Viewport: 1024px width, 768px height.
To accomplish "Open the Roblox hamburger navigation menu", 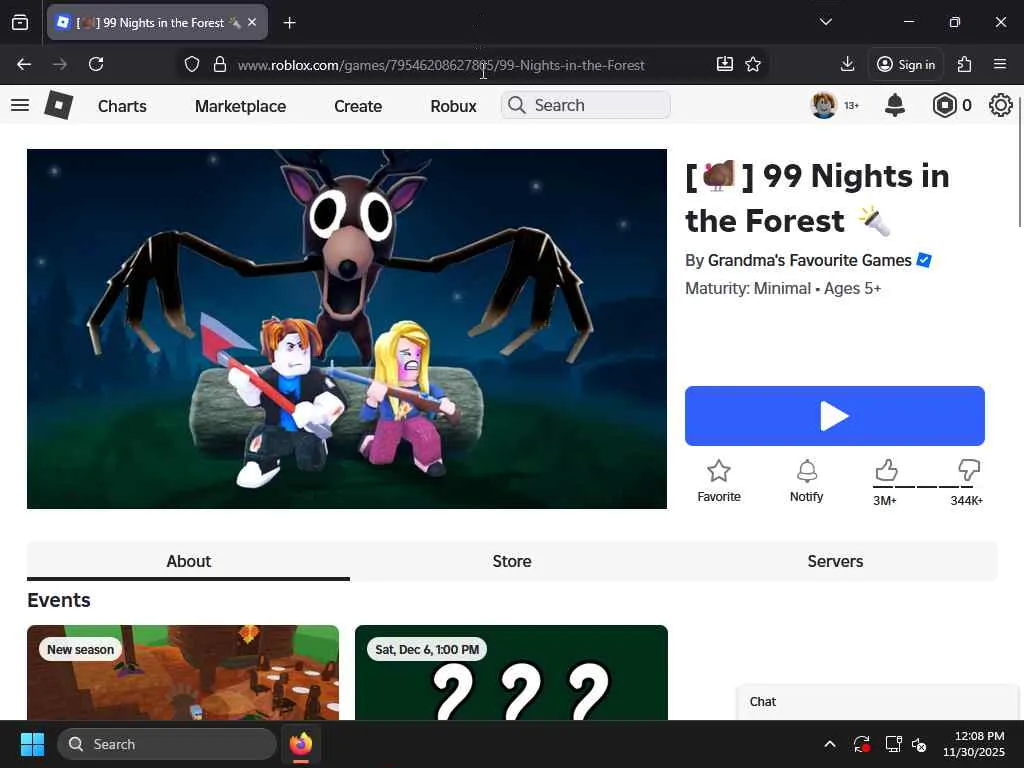I will [x=20, y=105].
